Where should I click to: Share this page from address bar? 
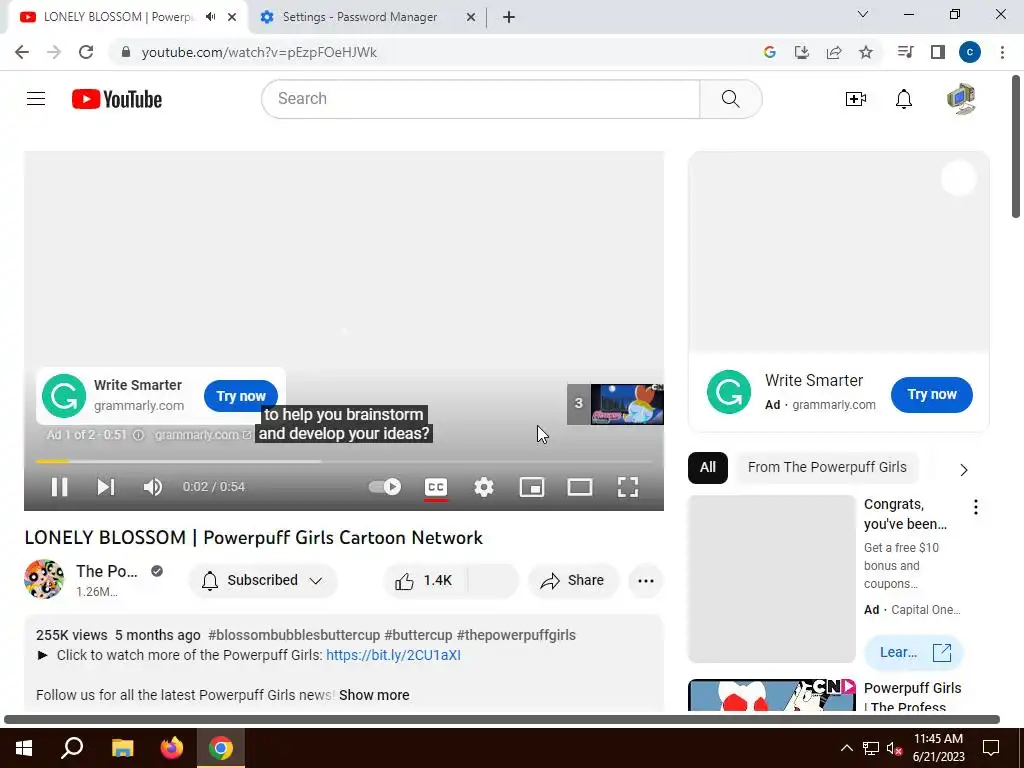(834, 52)
